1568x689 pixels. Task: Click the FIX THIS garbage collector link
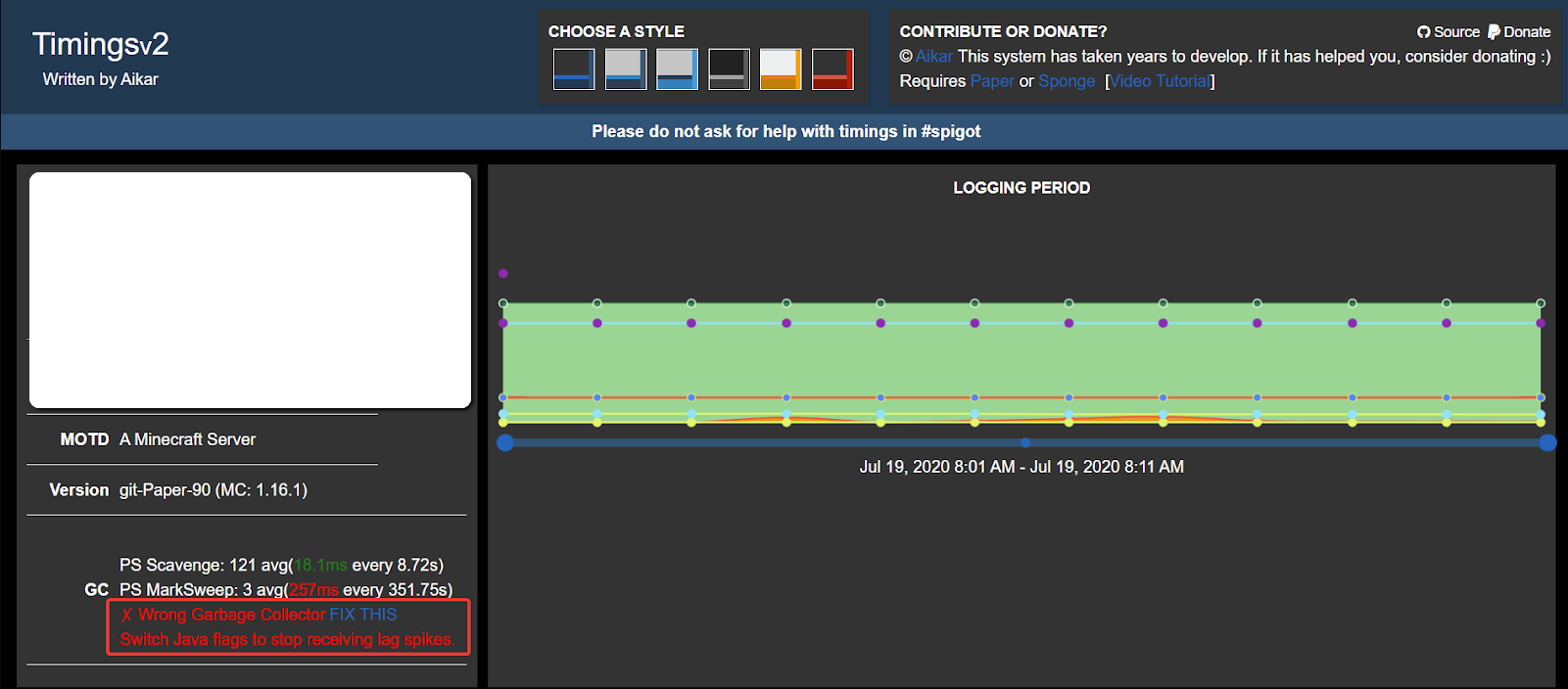pos(362,615)
